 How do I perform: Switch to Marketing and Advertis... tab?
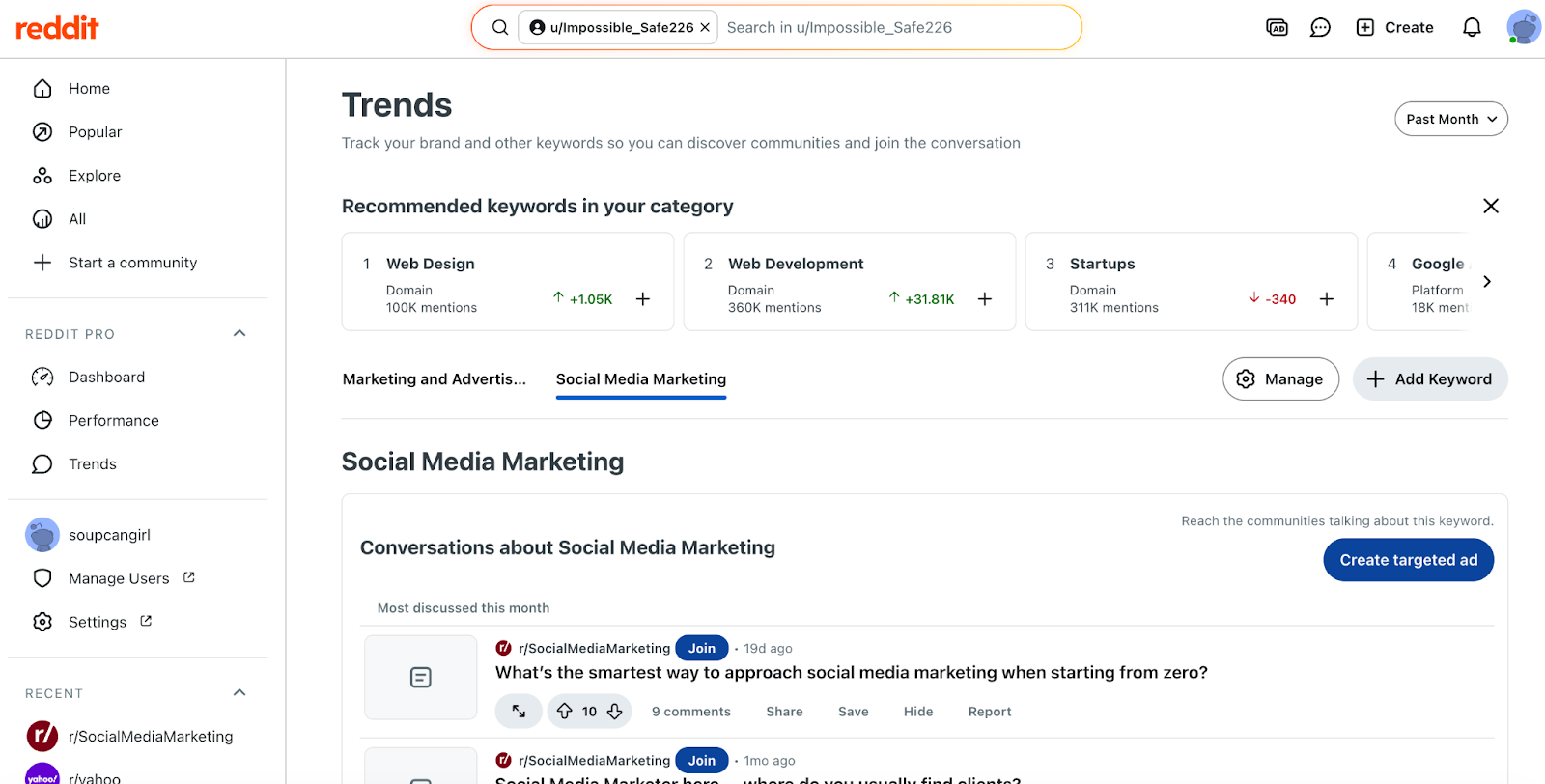[x=435, y=379]
